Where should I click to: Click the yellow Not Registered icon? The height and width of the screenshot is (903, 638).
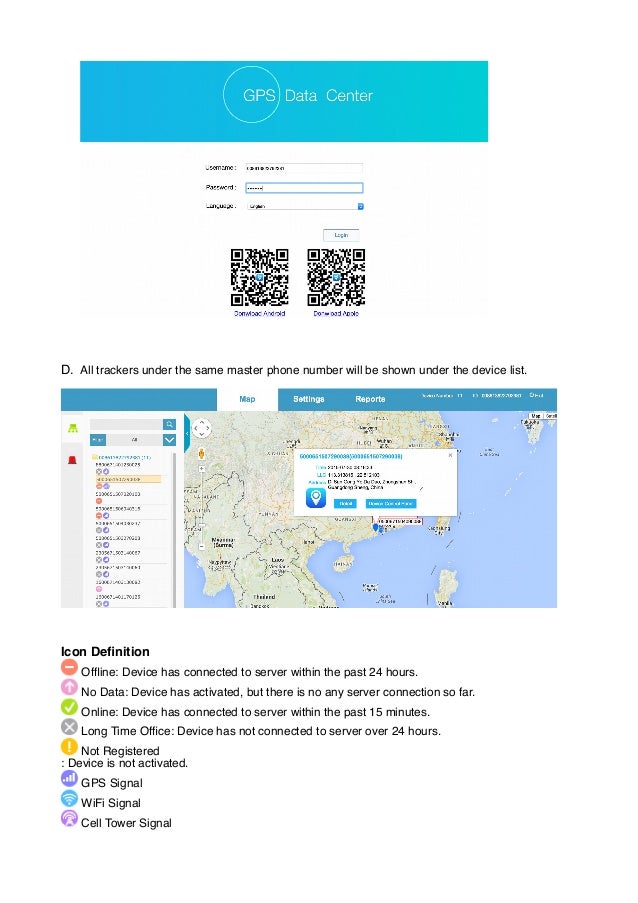69,746
